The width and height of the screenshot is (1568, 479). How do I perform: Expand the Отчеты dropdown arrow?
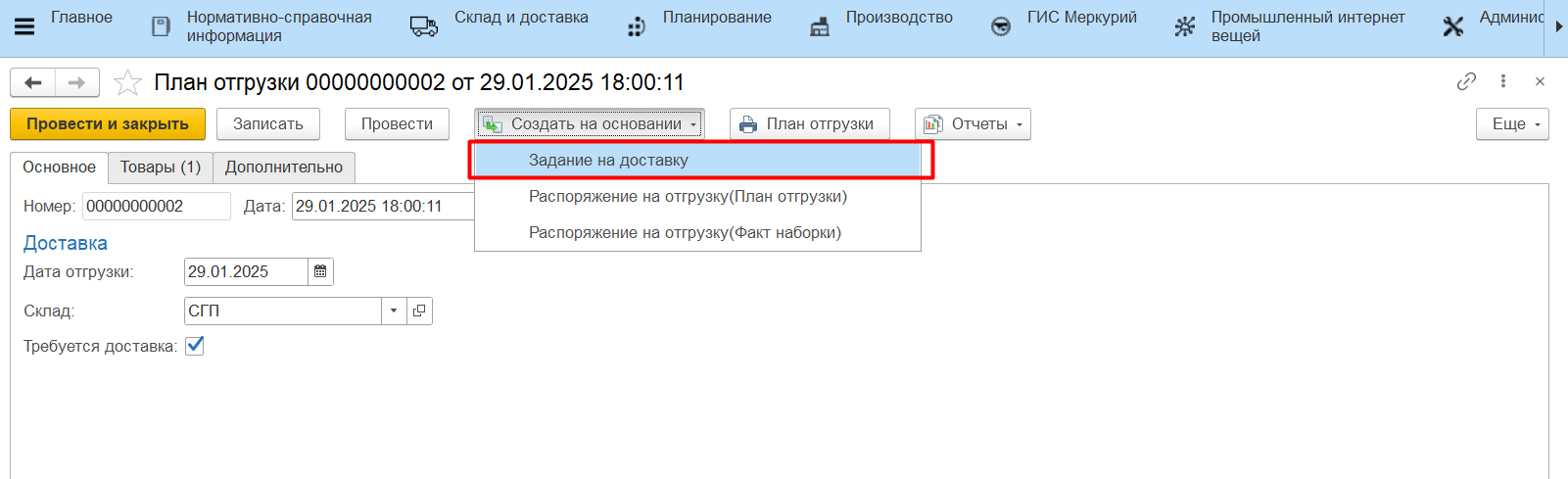coord(1020,124)
